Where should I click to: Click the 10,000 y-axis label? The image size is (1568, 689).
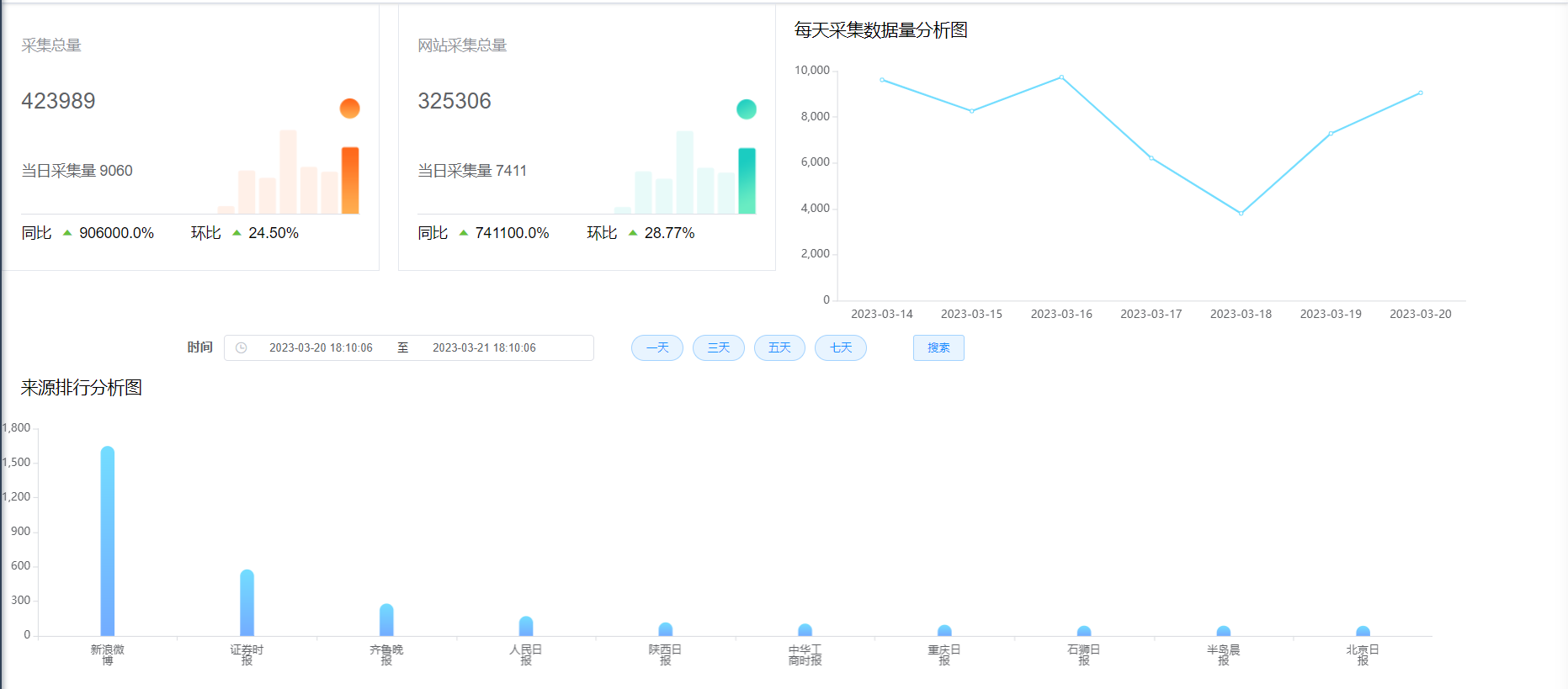(x=812, y=70)
